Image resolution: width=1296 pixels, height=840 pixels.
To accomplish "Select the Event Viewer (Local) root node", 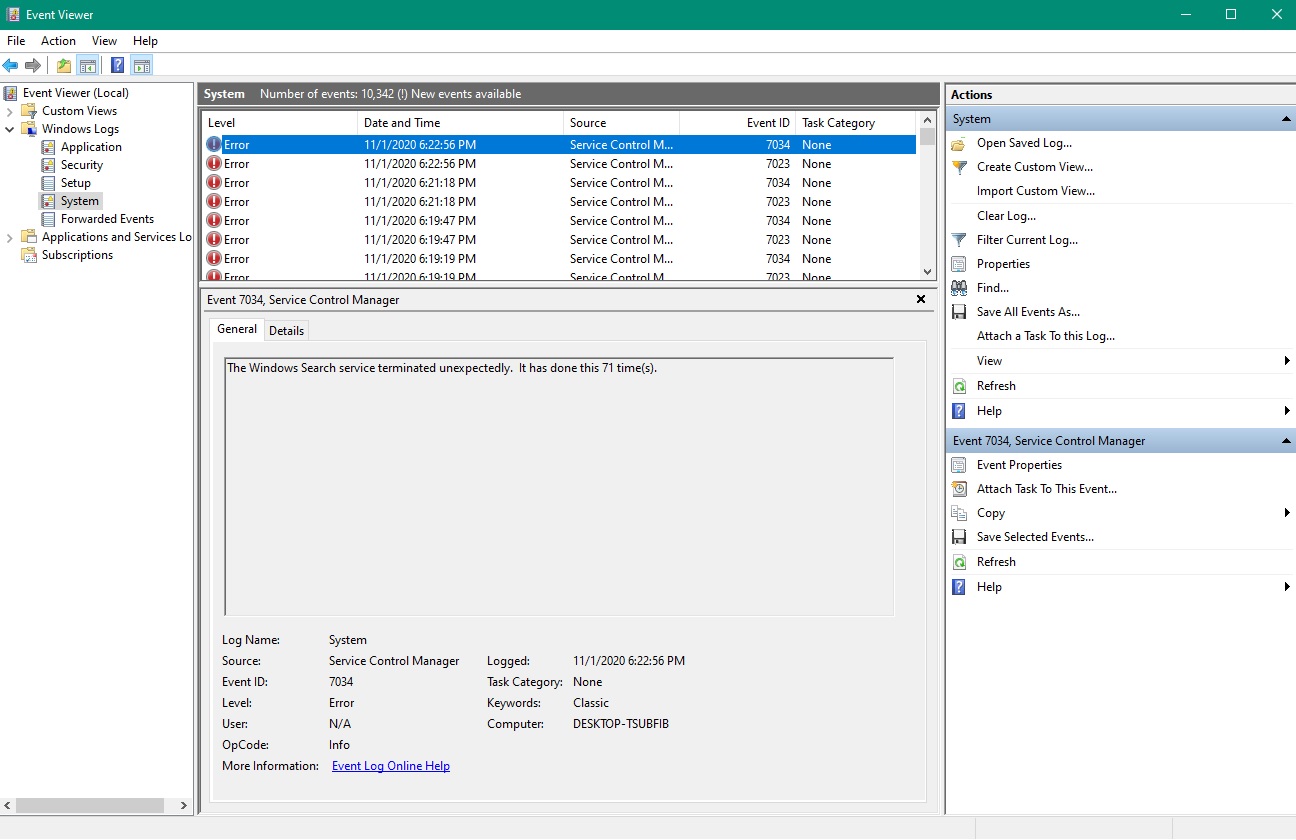I will 76,93.
